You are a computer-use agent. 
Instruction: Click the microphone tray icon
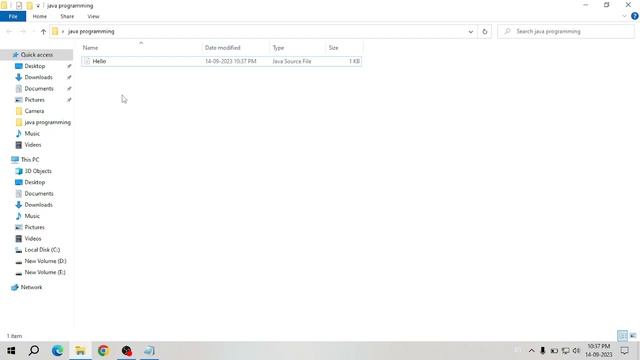pos(542,351)
